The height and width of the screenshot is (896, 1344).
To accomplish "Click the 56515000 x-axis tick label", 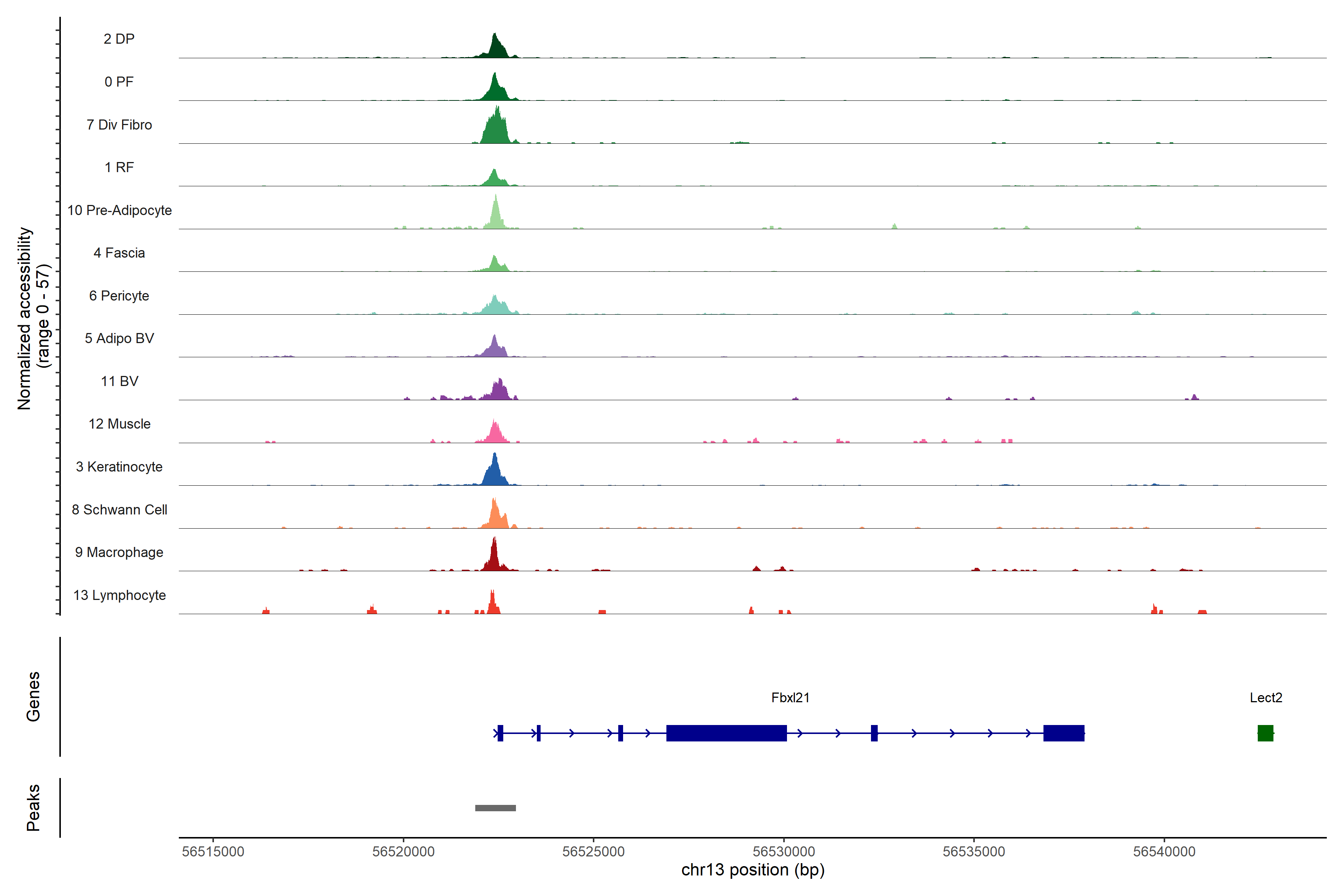I will [213, 852].
